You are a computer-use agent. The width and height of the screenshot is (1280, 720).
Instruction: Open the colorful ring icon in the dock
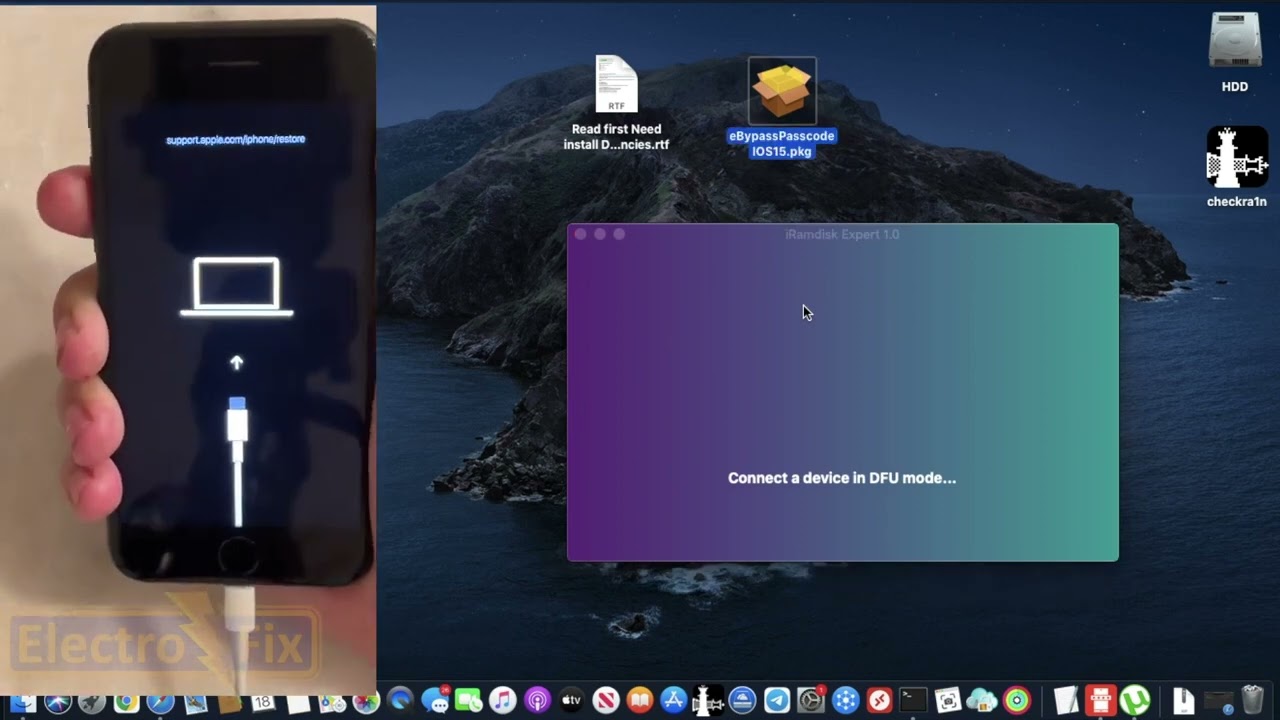(1017, 701)
